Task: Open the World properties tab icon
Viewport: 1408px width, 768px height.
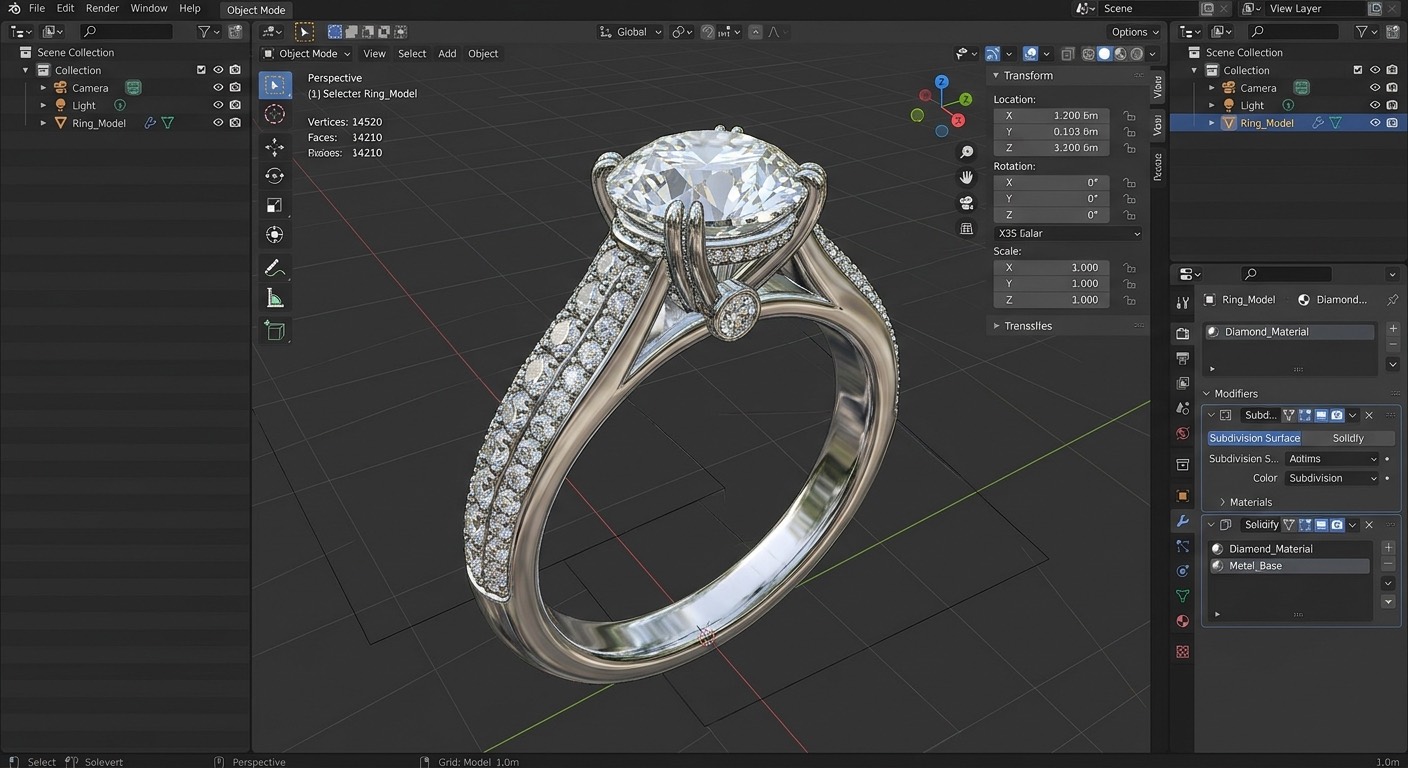Action: pos(1183,433)
